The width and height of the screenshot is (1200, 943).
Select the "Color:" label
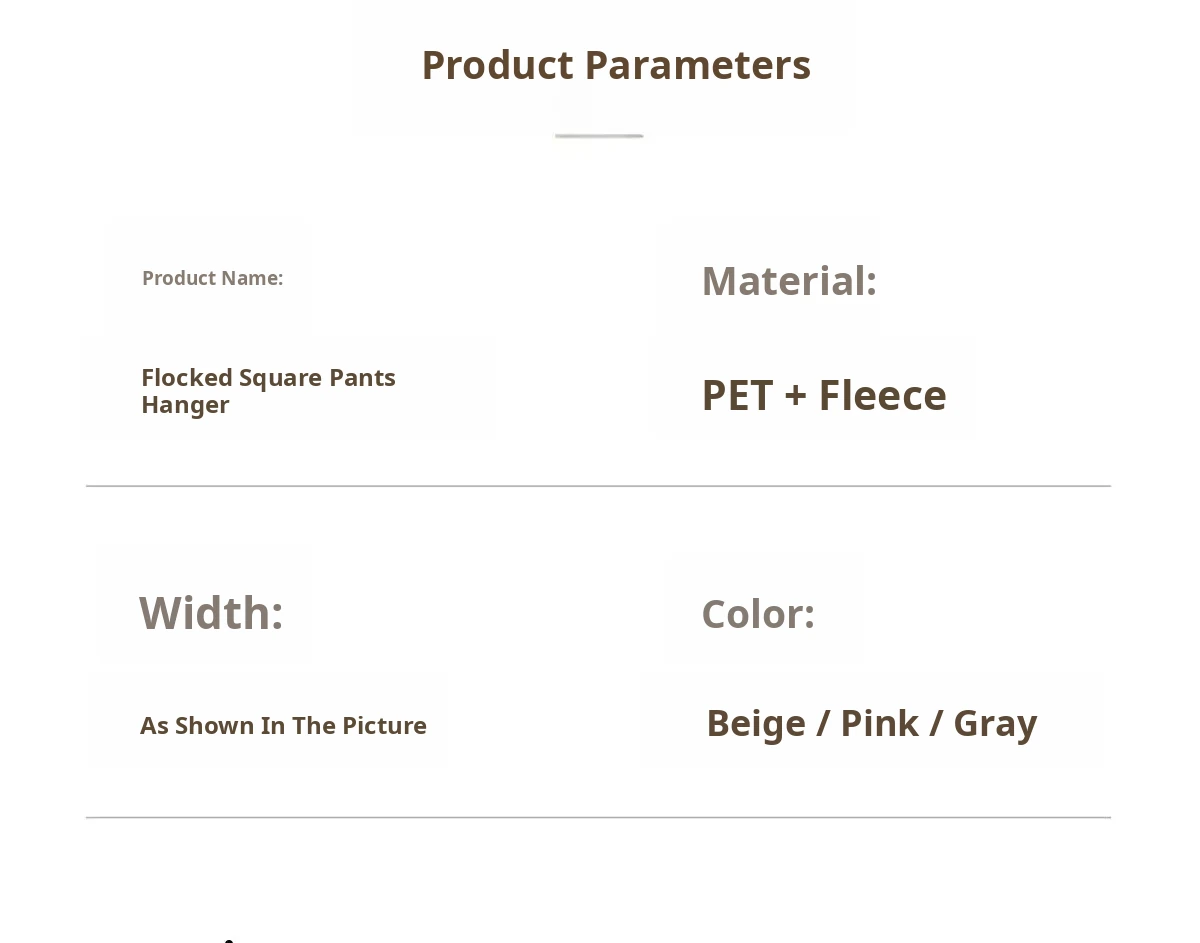[x=758, y=614]
